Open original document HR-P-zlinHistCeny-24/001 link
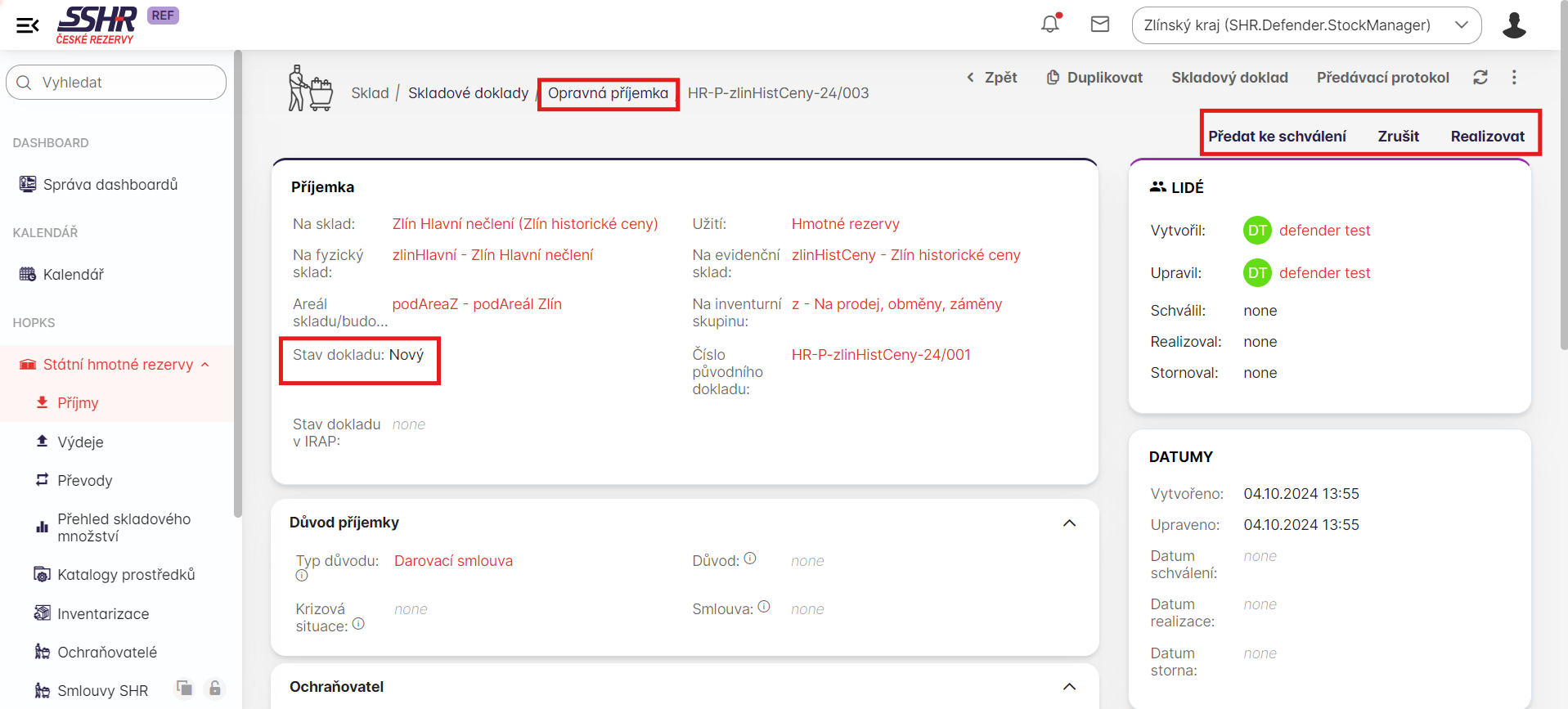The image size is (1568, 709). (881, 355)
